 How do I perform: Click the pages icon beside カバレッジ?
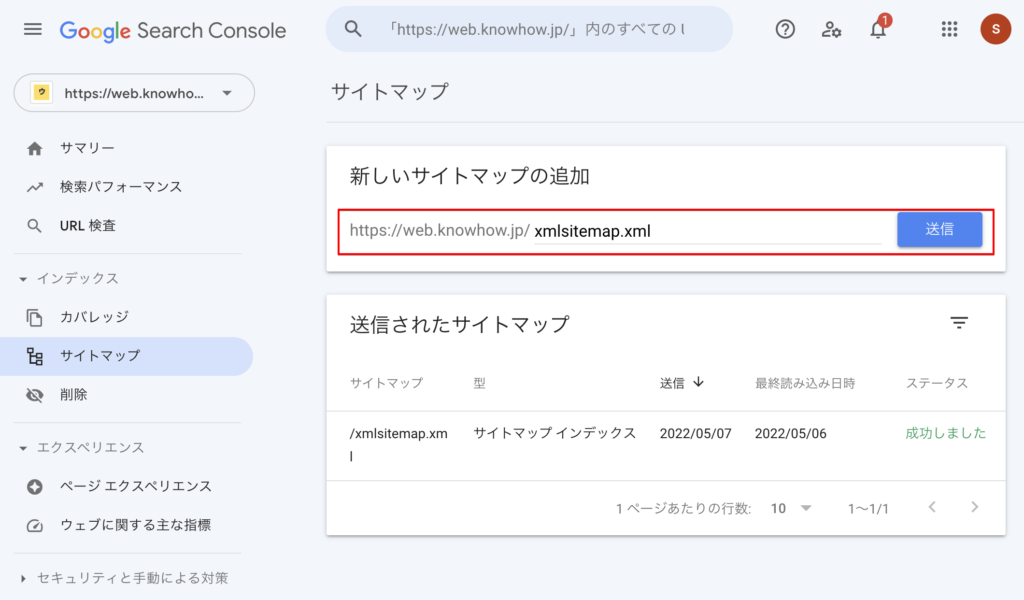35,317
